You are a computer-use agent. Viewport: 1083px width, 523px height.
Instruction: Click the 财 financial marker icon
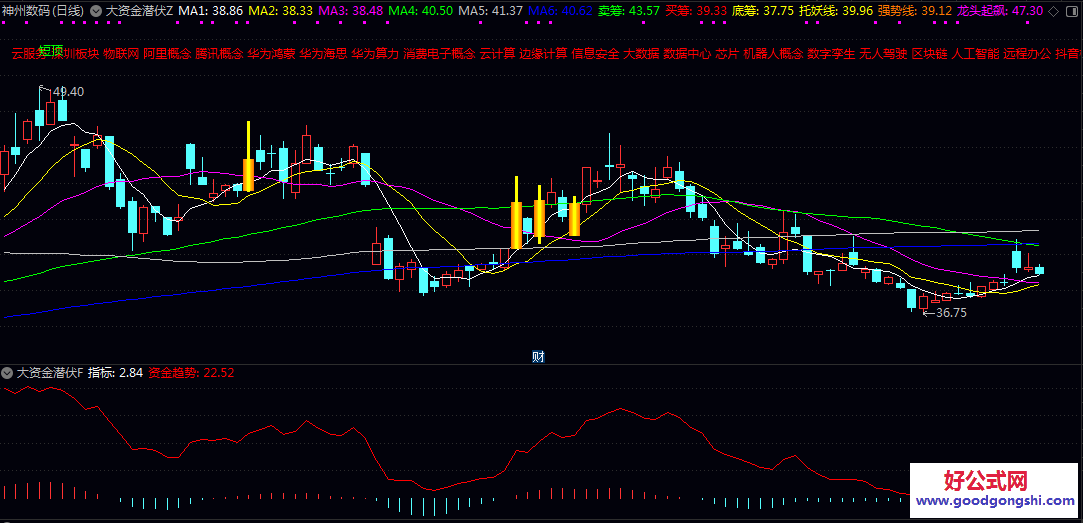(x=537, y=356)
